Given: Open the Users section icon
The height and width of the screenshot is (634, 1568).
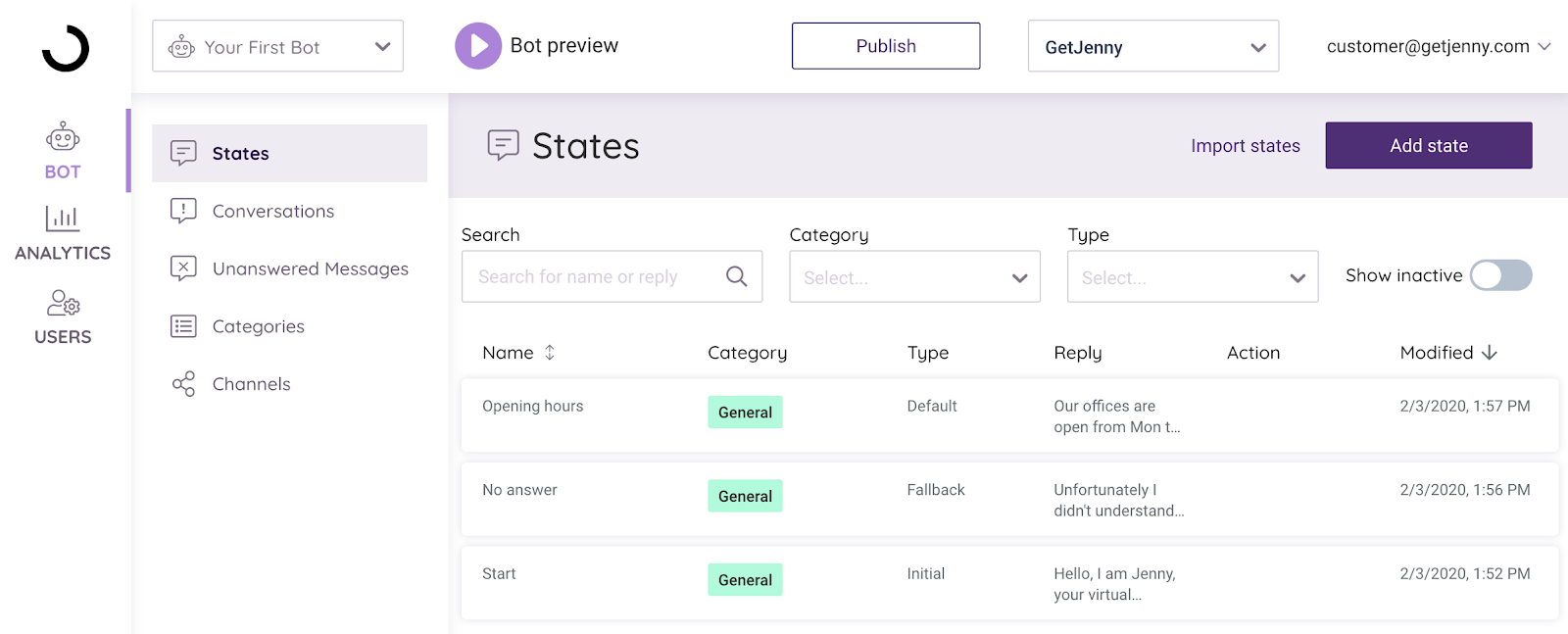Looking at the screenshot, I should (63, 303).
